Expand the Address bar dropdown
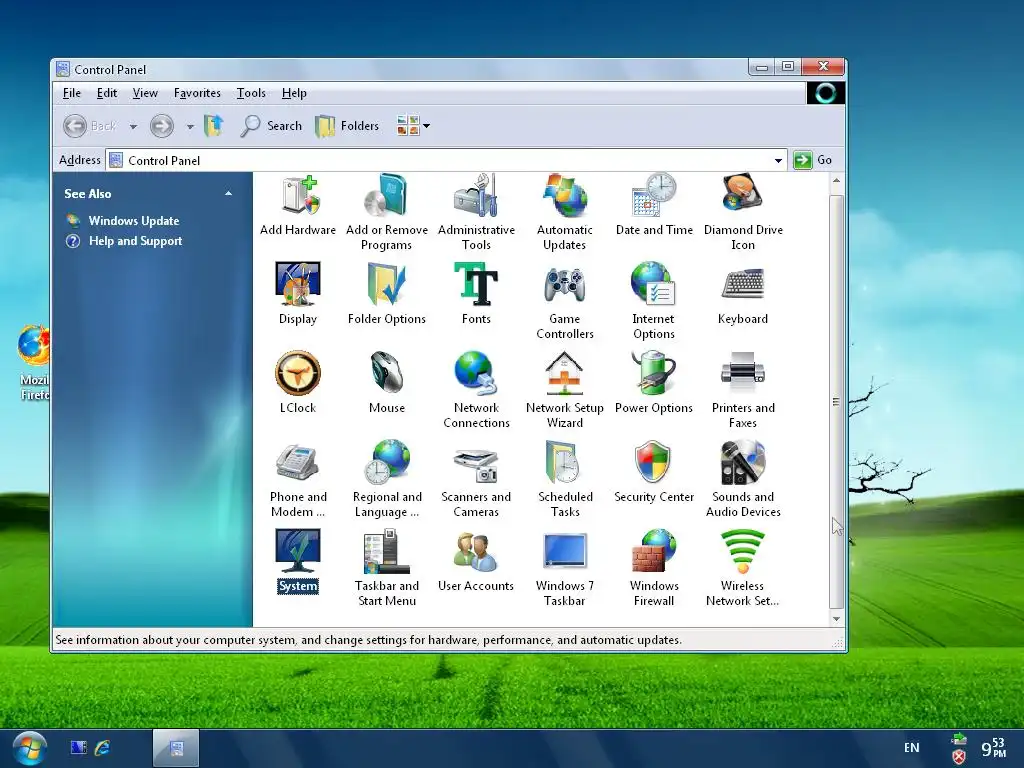The height and width of the screenshot is (768, 1024). point(778,160)
